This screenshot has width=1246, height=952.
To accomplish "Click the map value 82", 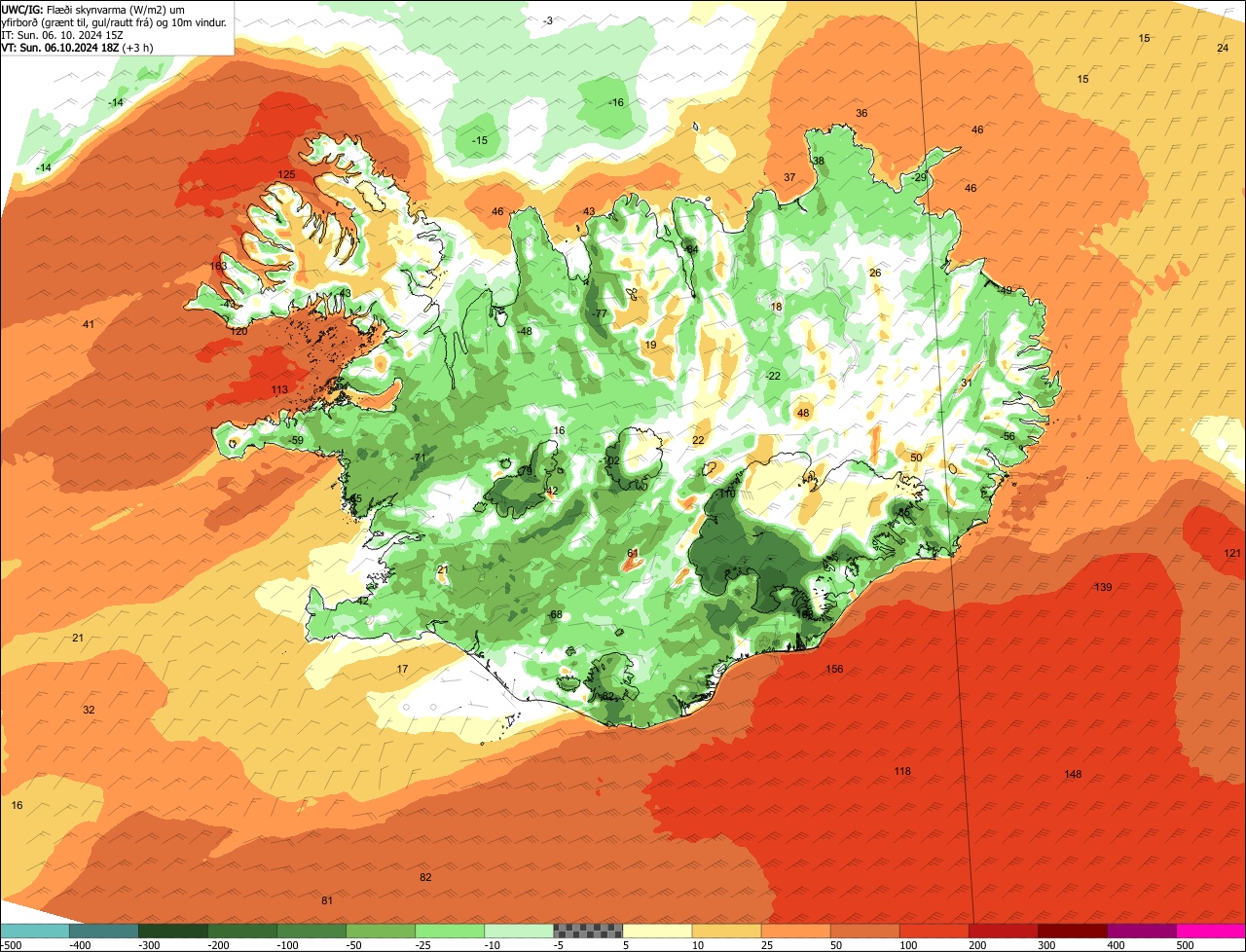I will (425, 877).
